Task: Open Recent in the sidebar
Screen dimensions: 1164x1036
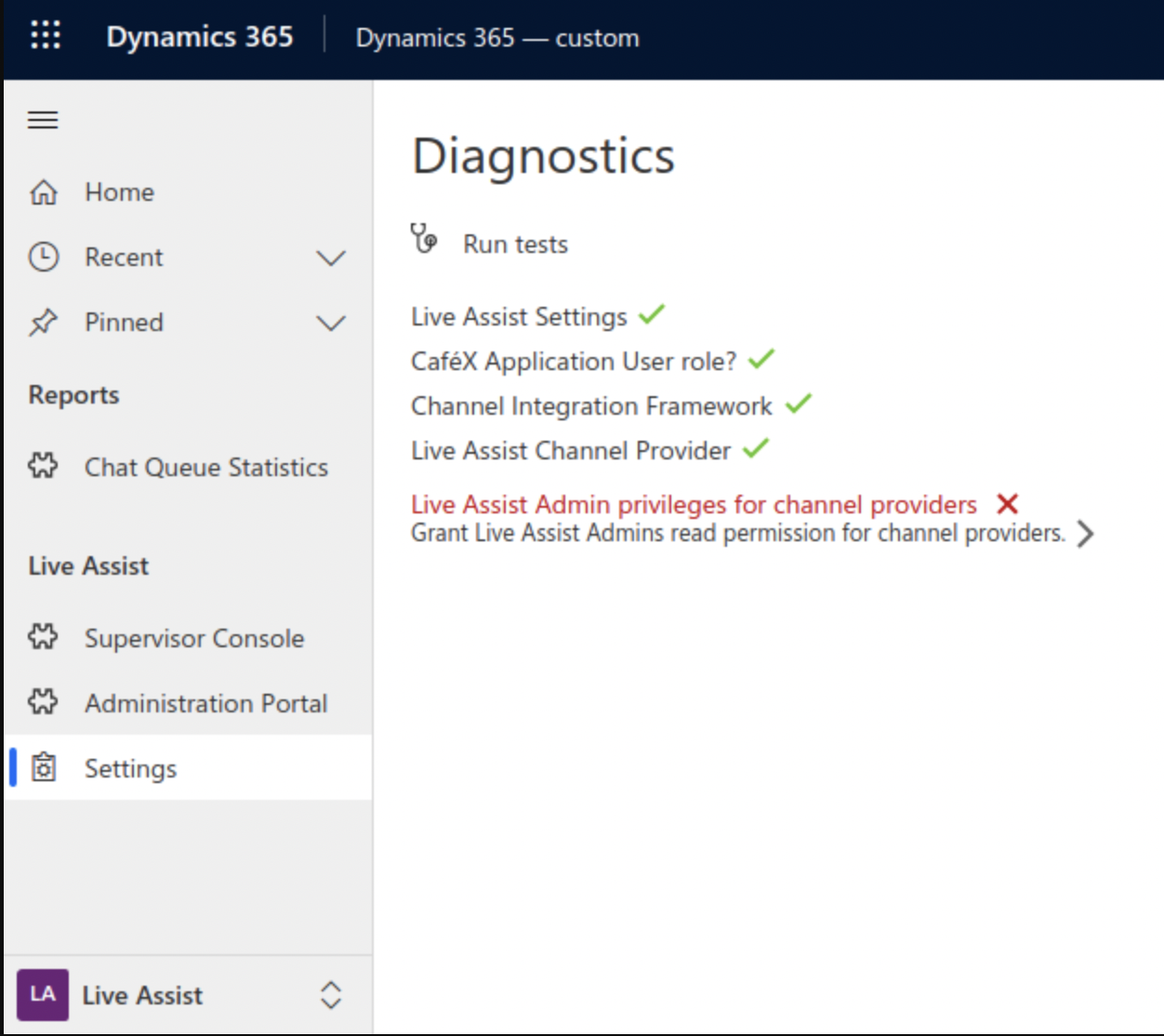Action: pos(188,258)
